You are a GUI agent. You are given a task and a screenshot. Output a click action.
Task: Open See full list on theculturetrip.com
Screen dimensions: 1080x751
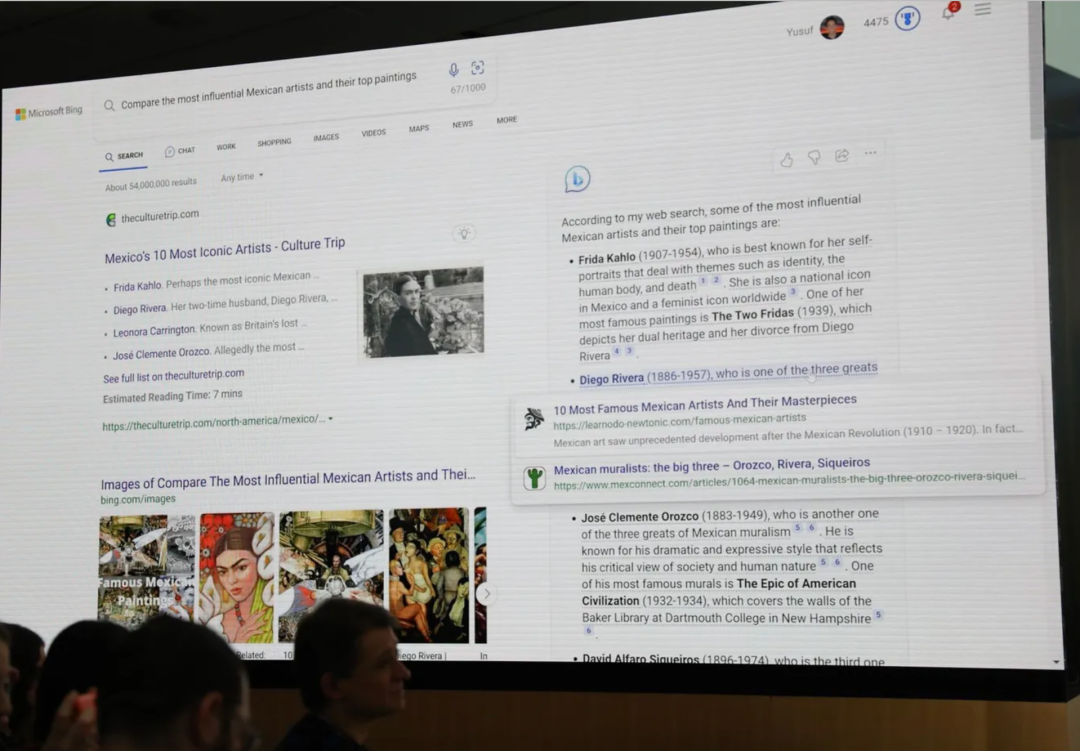[x=174, y=376]
